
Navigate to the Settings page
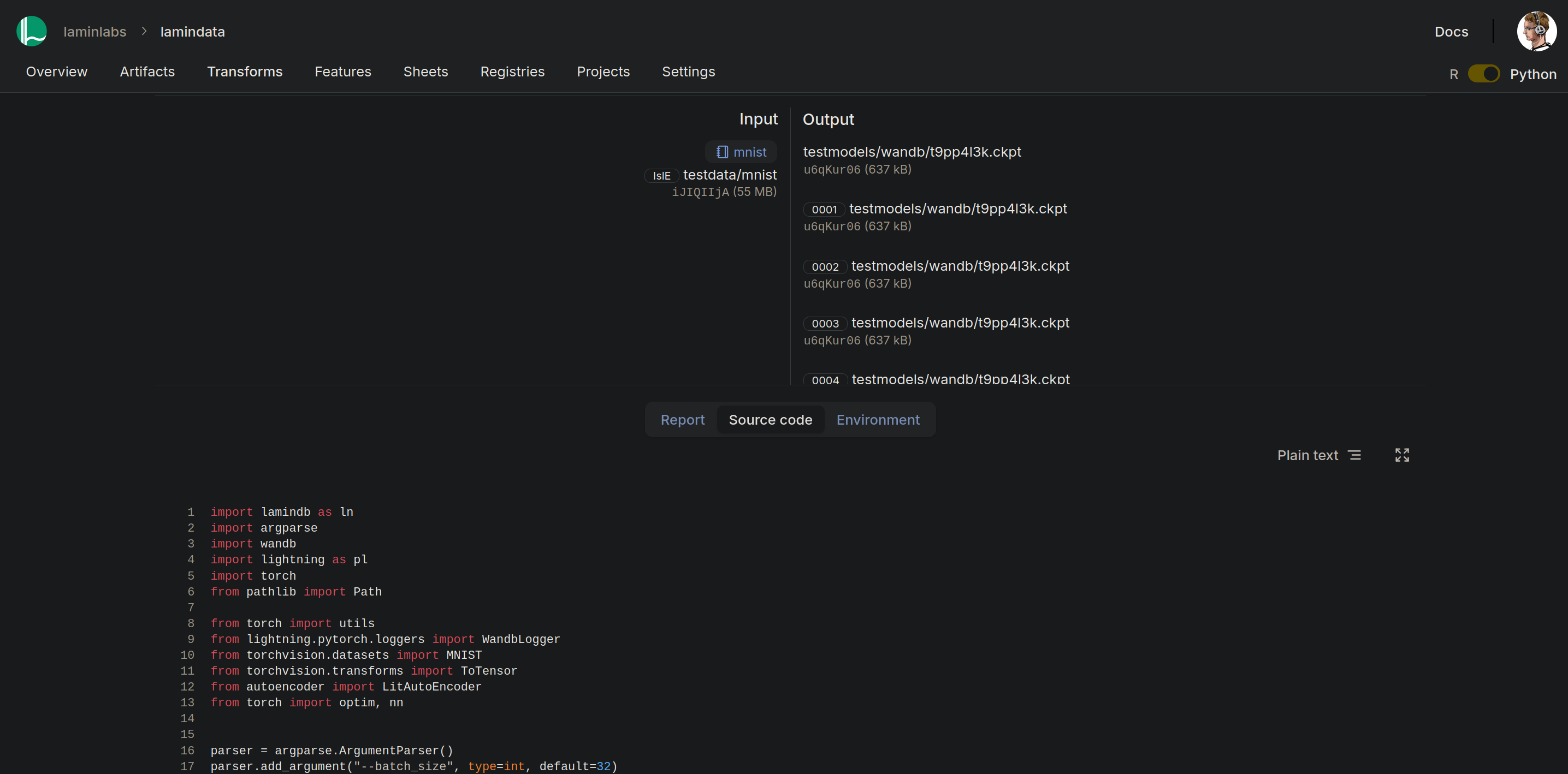point(688,72)
